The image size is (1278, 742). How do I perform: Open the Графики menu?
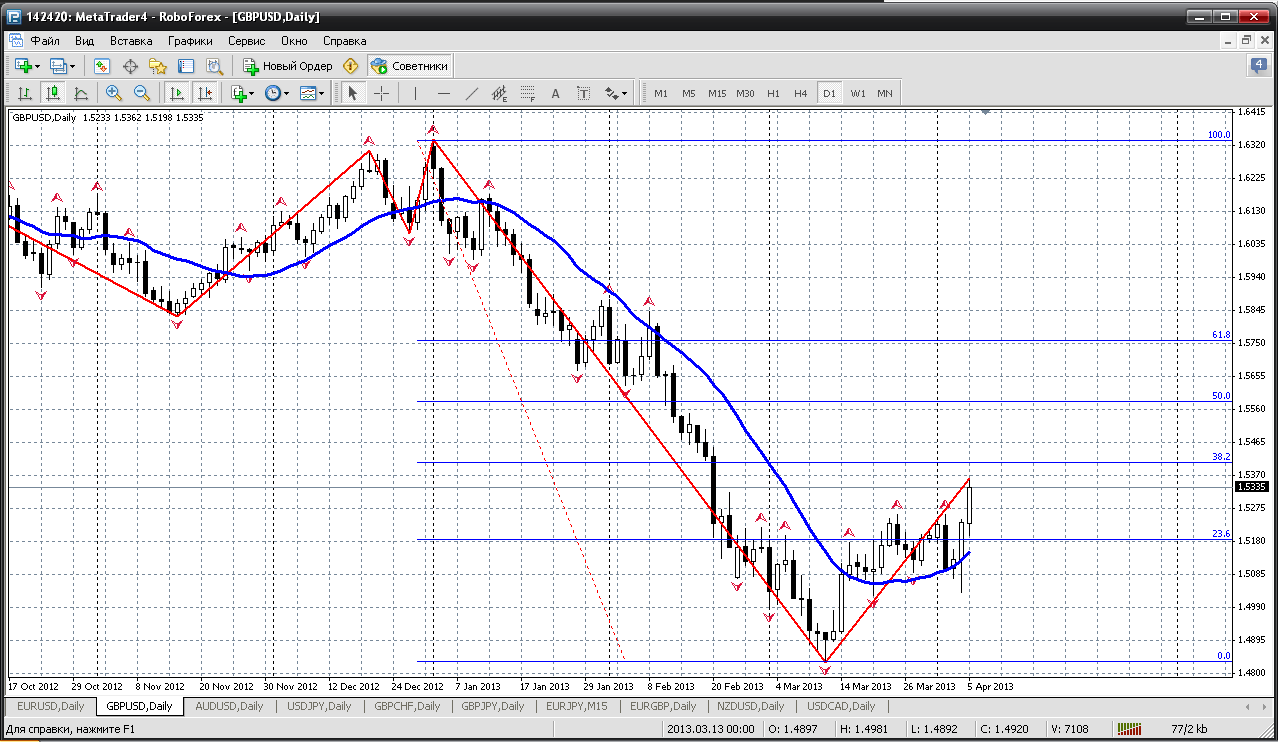pyautogui.click(x=190, y=41)
